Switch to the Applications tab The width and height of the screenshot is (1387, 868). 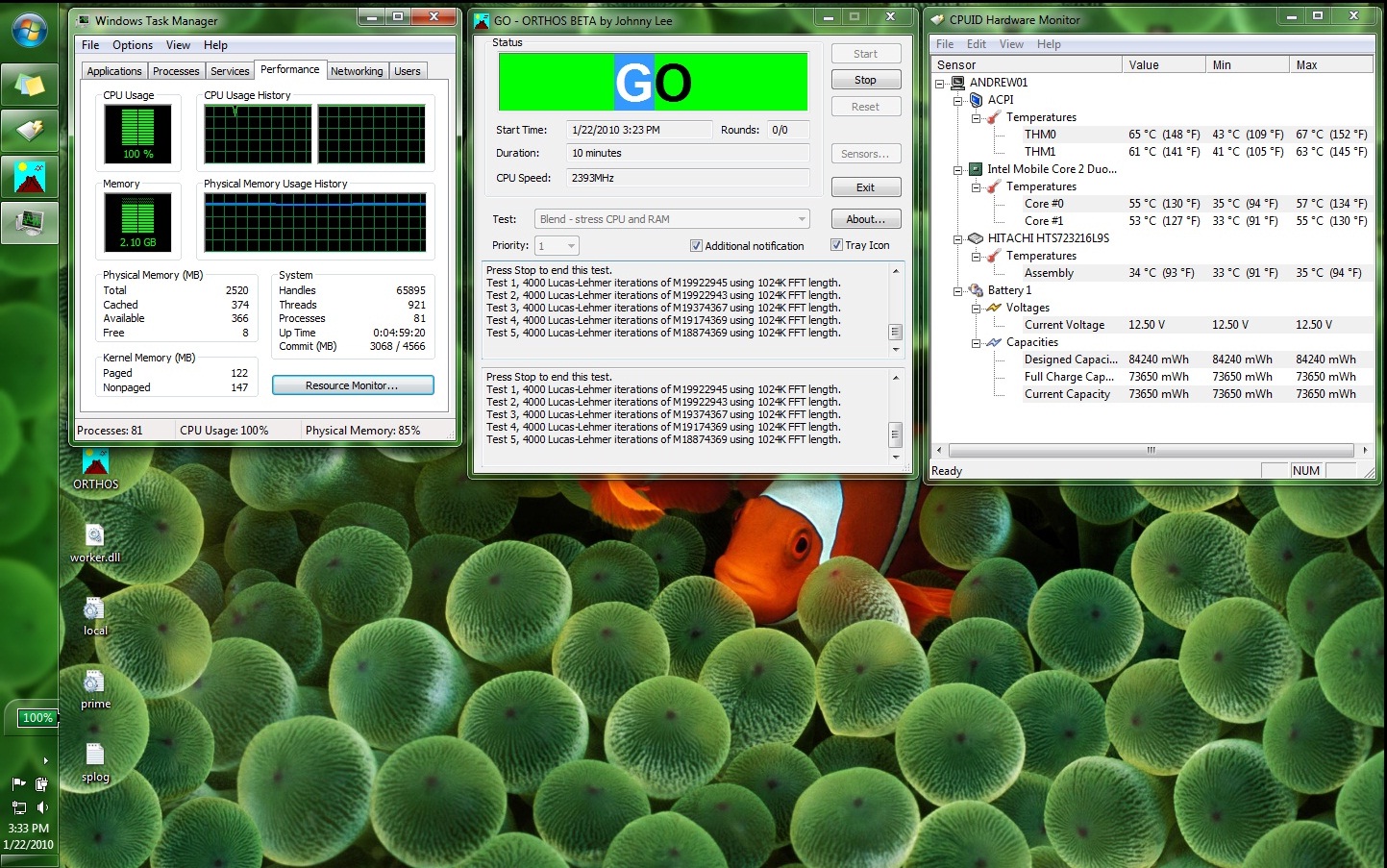click(114, 71)
